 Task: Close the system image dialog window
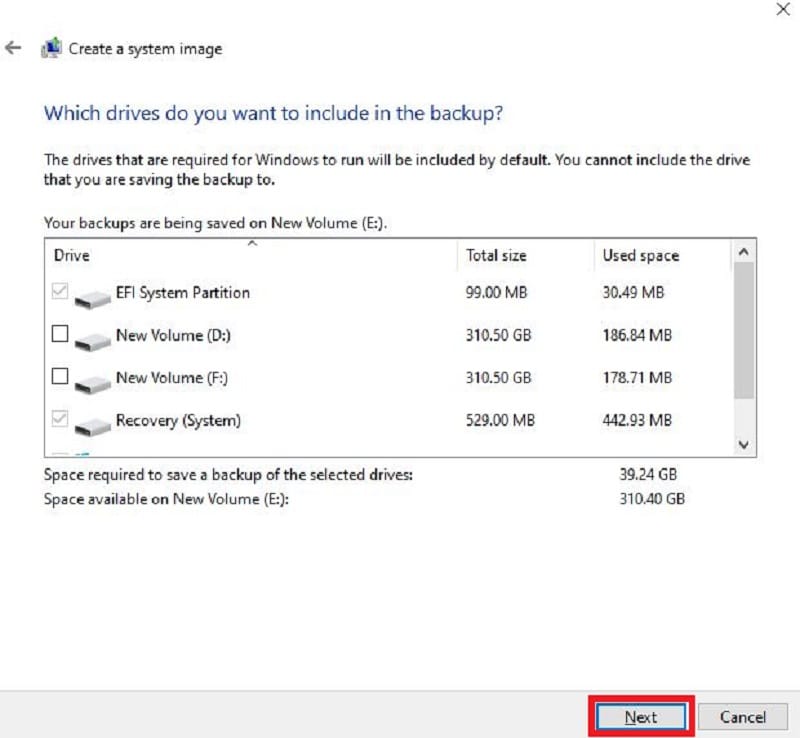(x=783, y=9)
